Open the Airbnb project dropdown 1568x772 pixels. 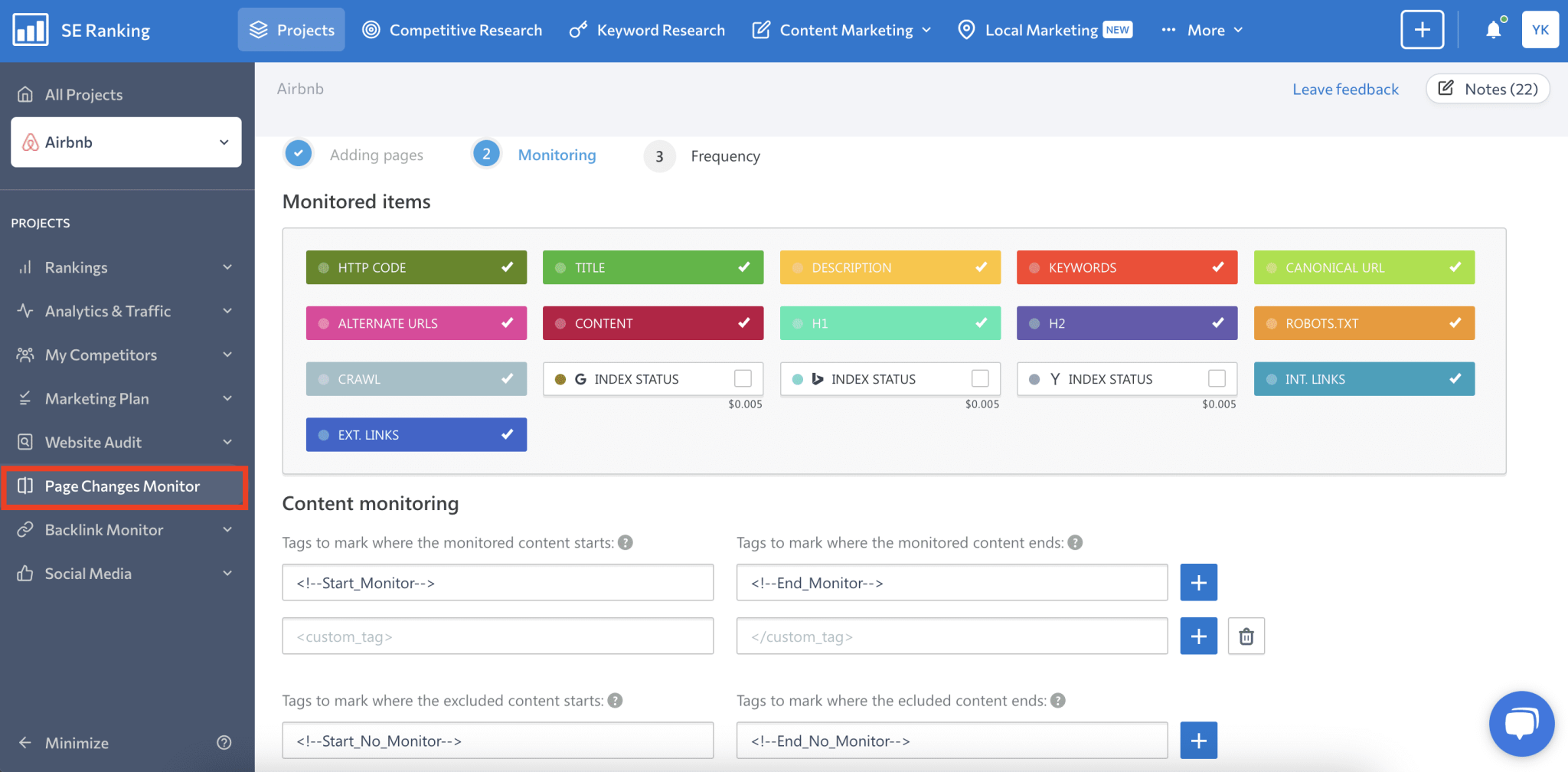[126, 142]
